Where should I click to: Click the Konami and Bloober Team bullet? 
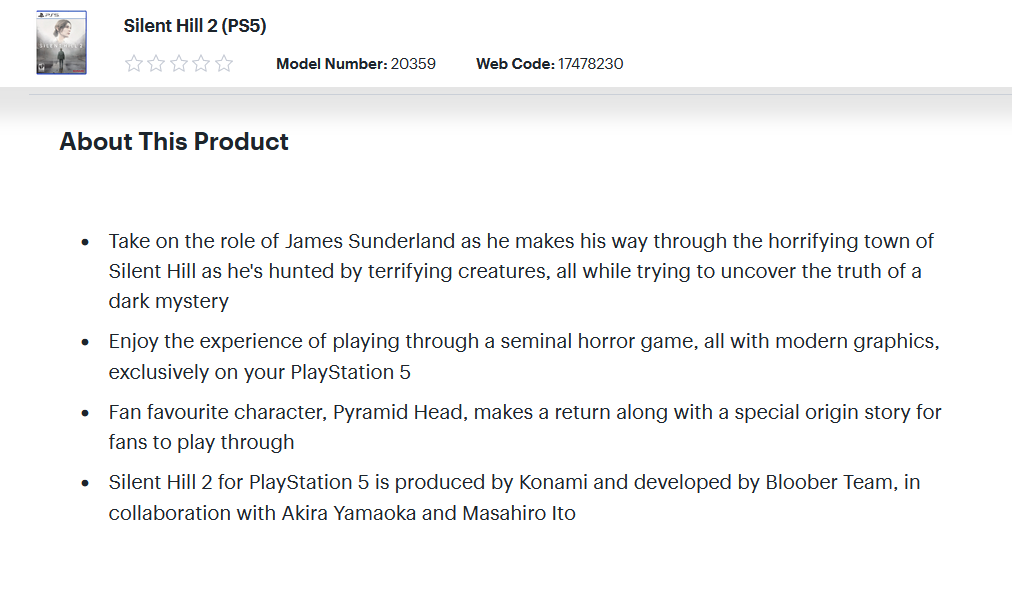[514, 498]
